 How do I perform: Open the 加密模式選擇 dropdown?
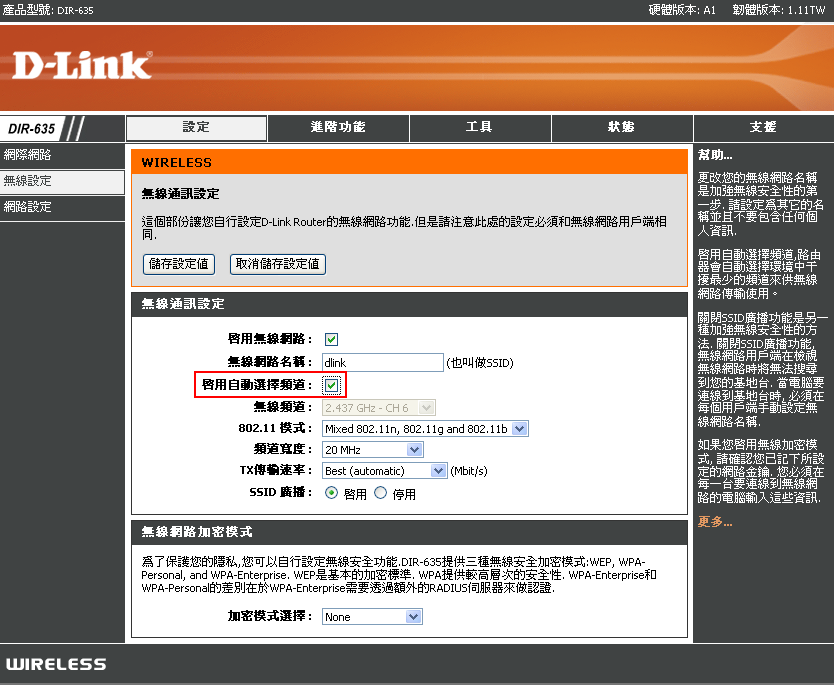point(372,617)
